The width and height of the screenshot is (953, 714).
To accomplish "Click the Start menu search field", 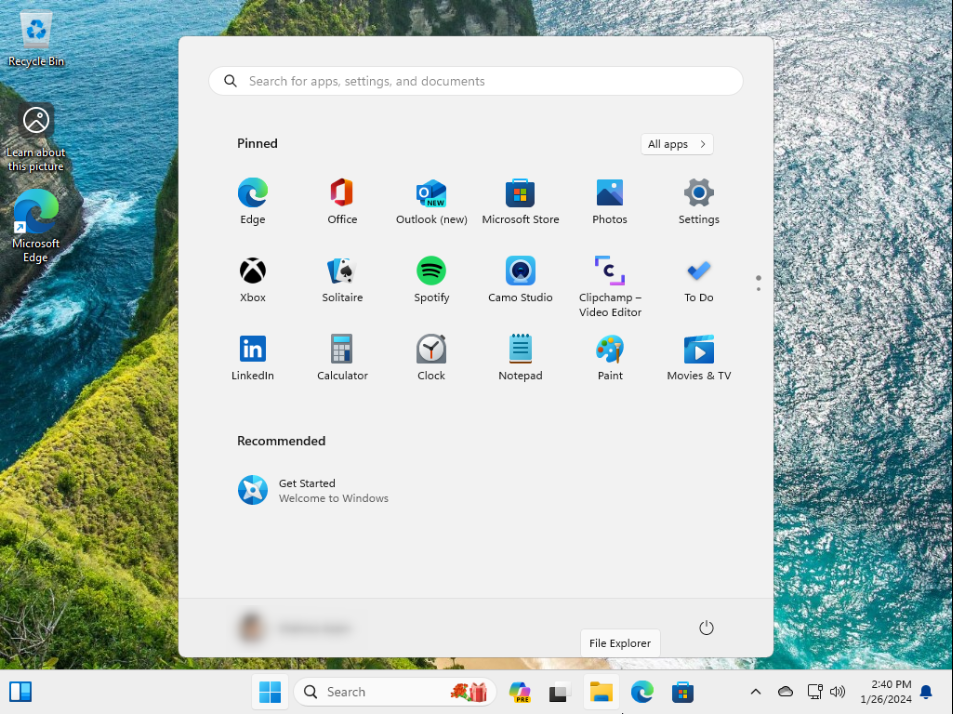I will [x=475, y=80].
